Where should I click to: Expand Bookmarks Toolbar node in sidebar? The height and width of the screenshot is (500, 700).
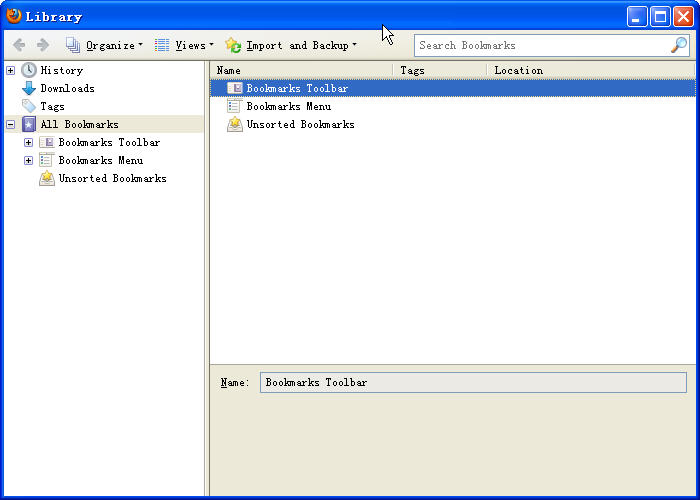[28, 142]
